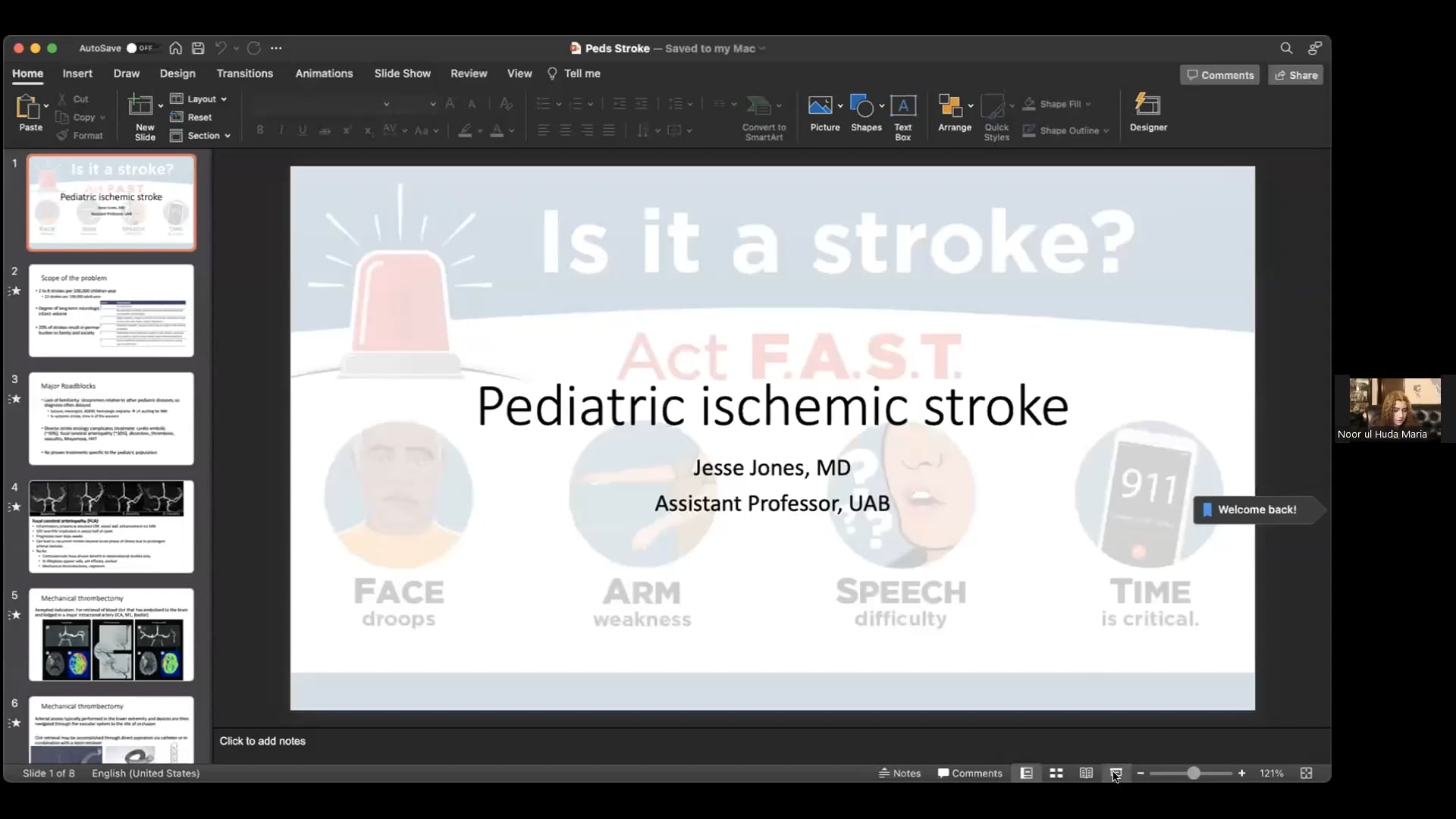
Task: Open the Layout dropdown
Action: point(199,99)
